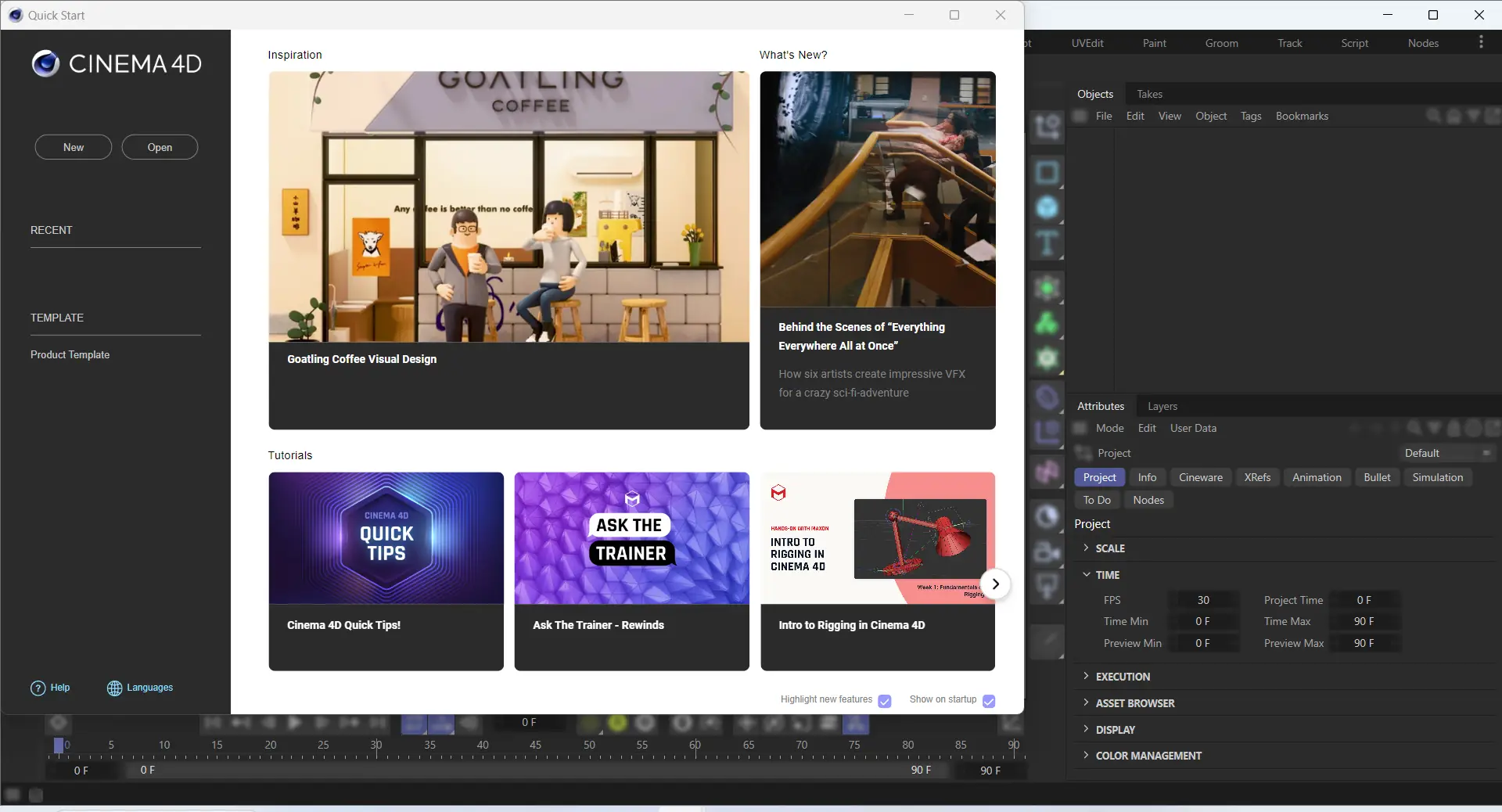The height and width of the screenshot is (812, 1502).
Task: Select the Text spline tool icon
Action: coord(1047,244)
